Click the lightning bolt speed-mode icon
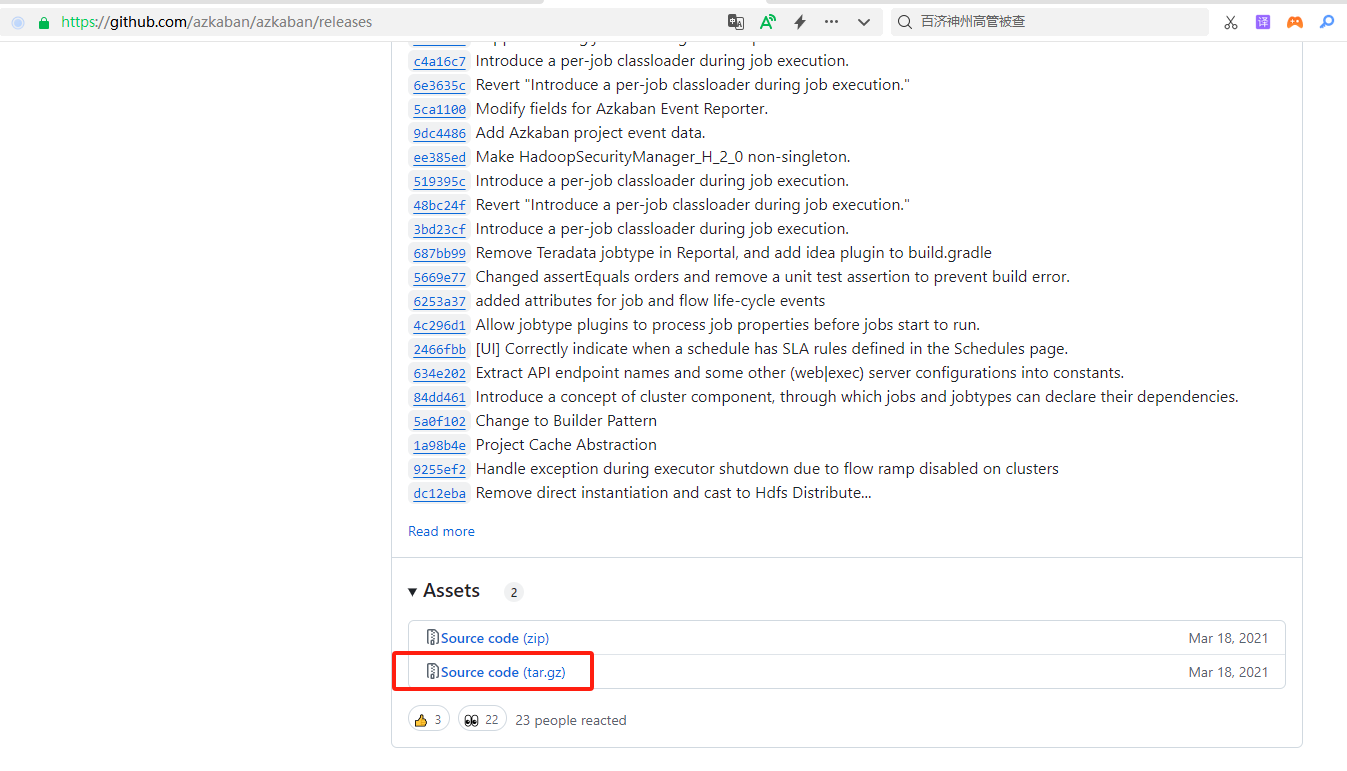This screenshot has height=771, width=1347. pos(800,22)
